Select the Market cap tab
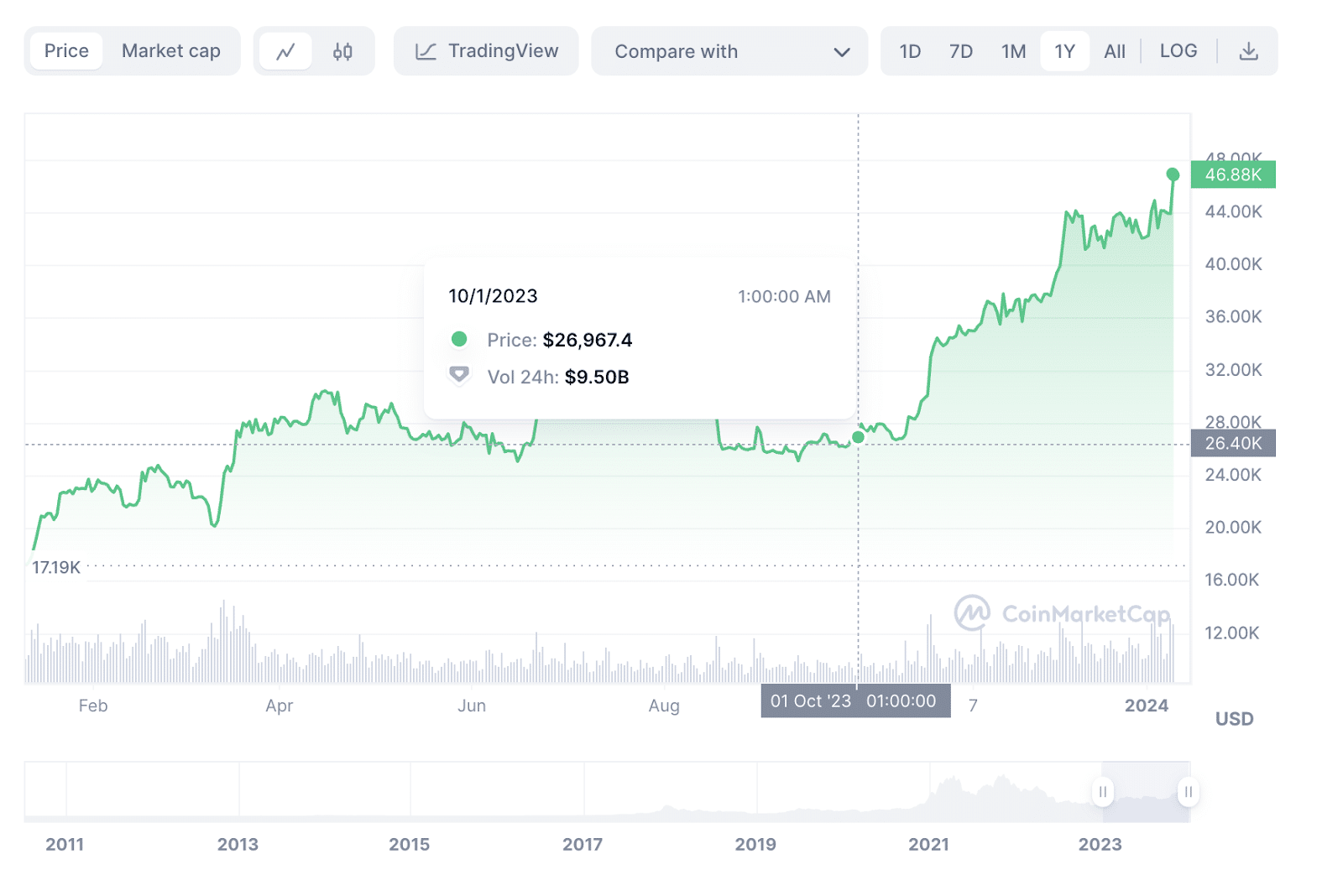 [x=171, y=51]
